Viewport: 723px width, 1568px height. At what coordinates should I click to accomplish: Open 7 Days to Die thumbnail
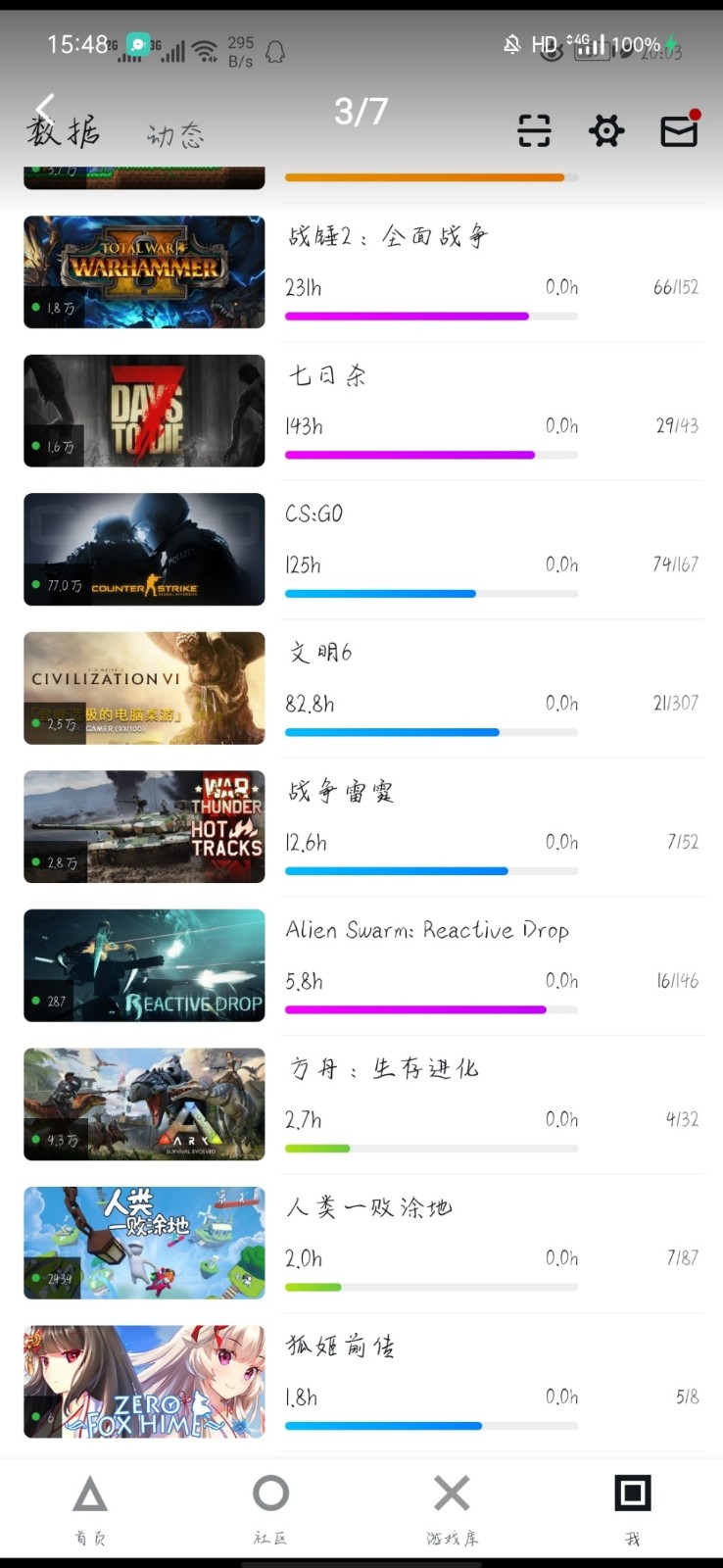(x=144, y=411)
